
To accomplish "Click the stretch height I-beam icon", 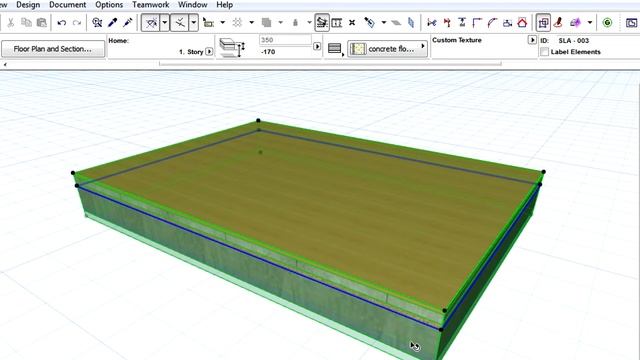I will (x=462, y=23).
